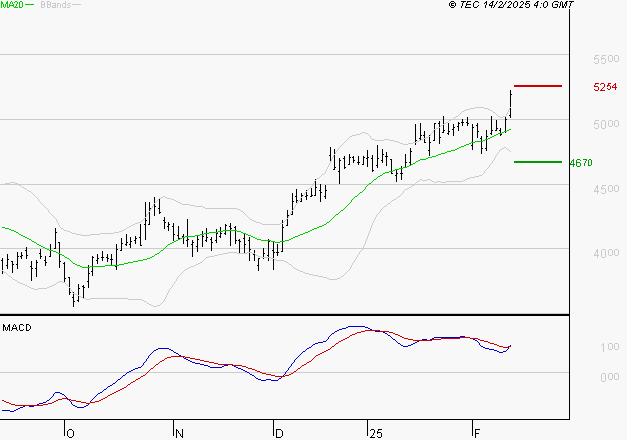Click the green 4670 support line
This screenshot has width=627, height=440.
coord(538,162)
